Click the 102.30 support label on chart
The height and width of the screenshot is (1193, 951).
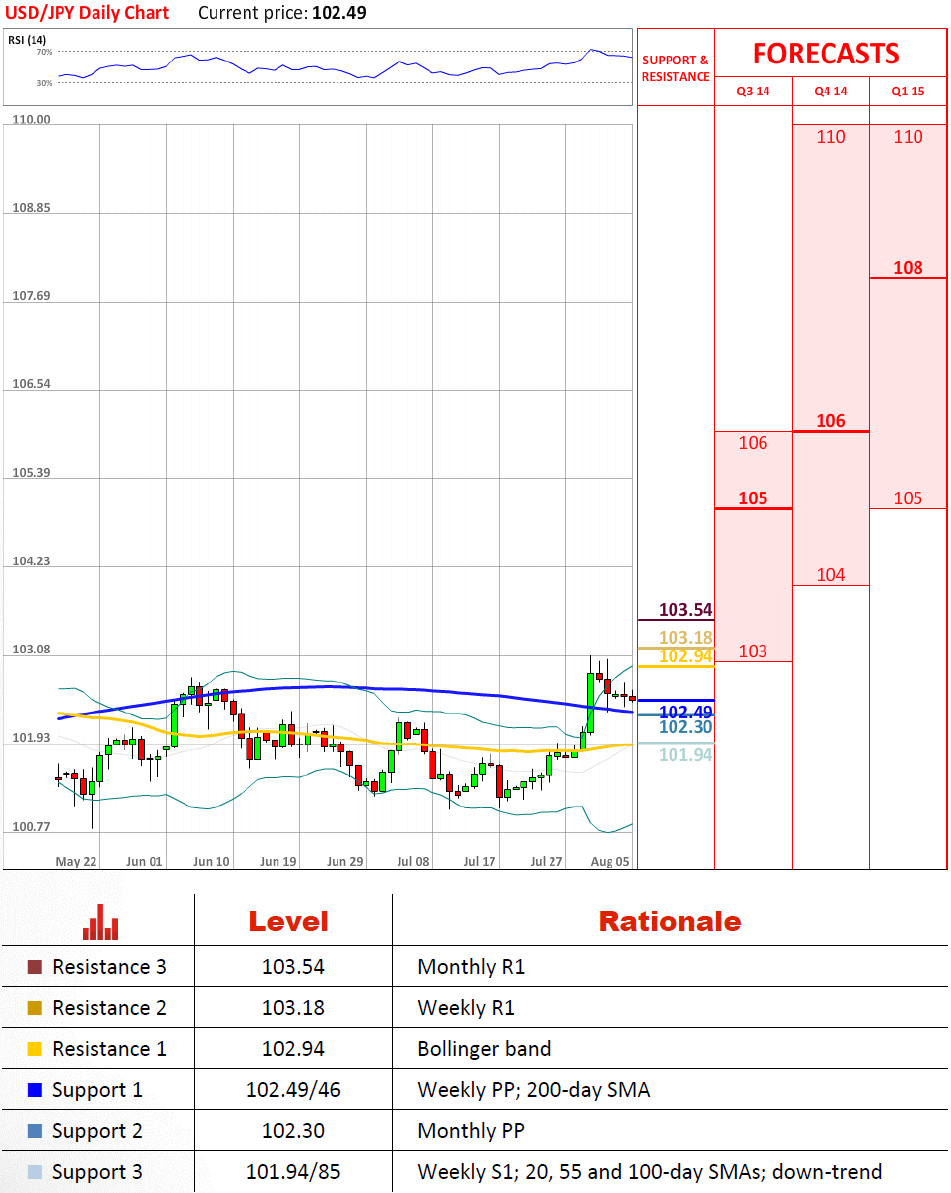(685, 727)
